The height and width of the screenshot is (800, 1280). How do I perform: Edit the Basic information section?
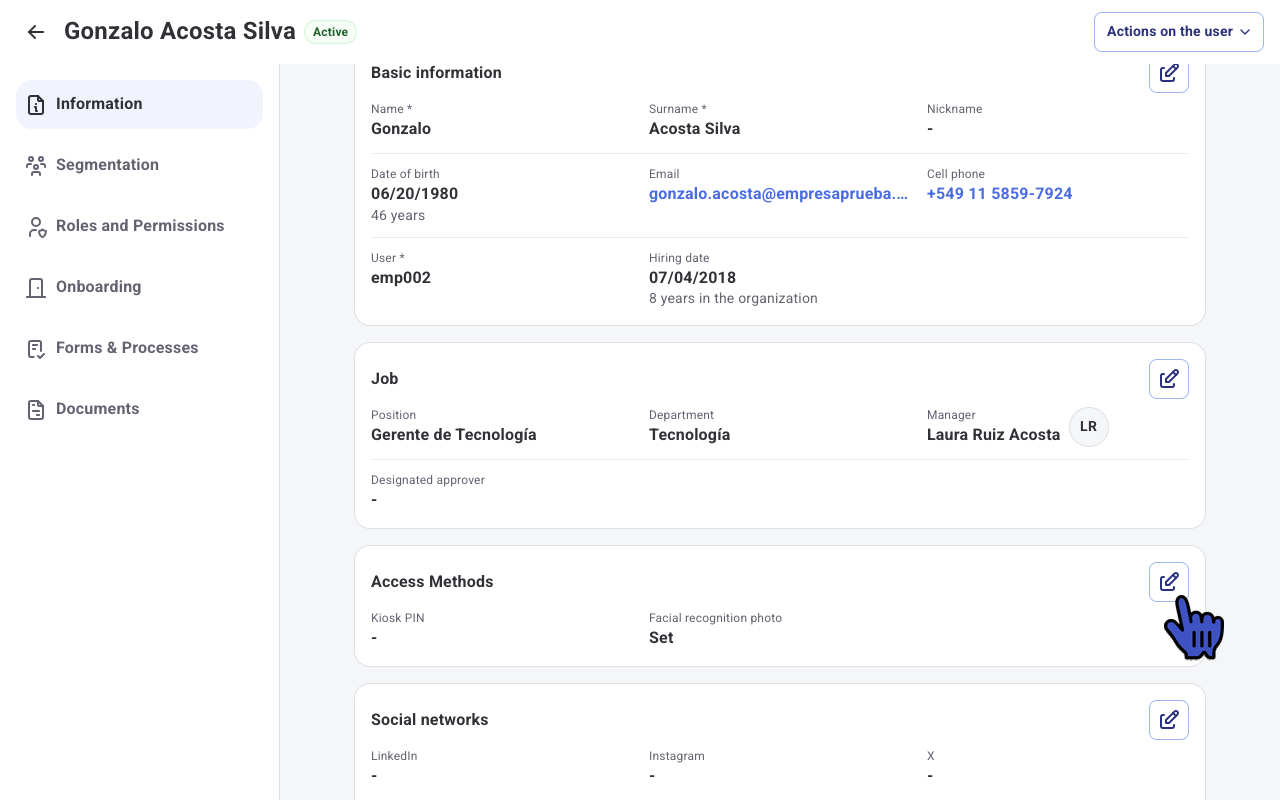click(1169, 74)
